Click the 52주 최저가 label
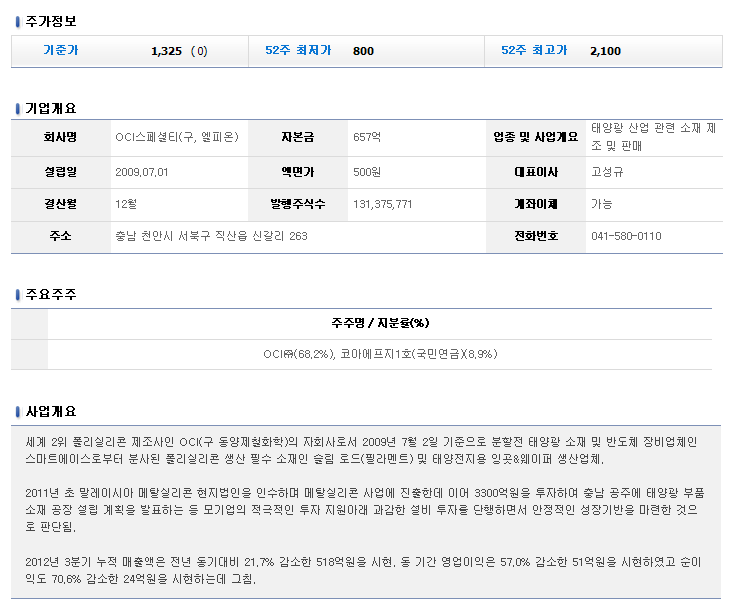The width and height of the screenshot is (739, 606). point(298,50)
